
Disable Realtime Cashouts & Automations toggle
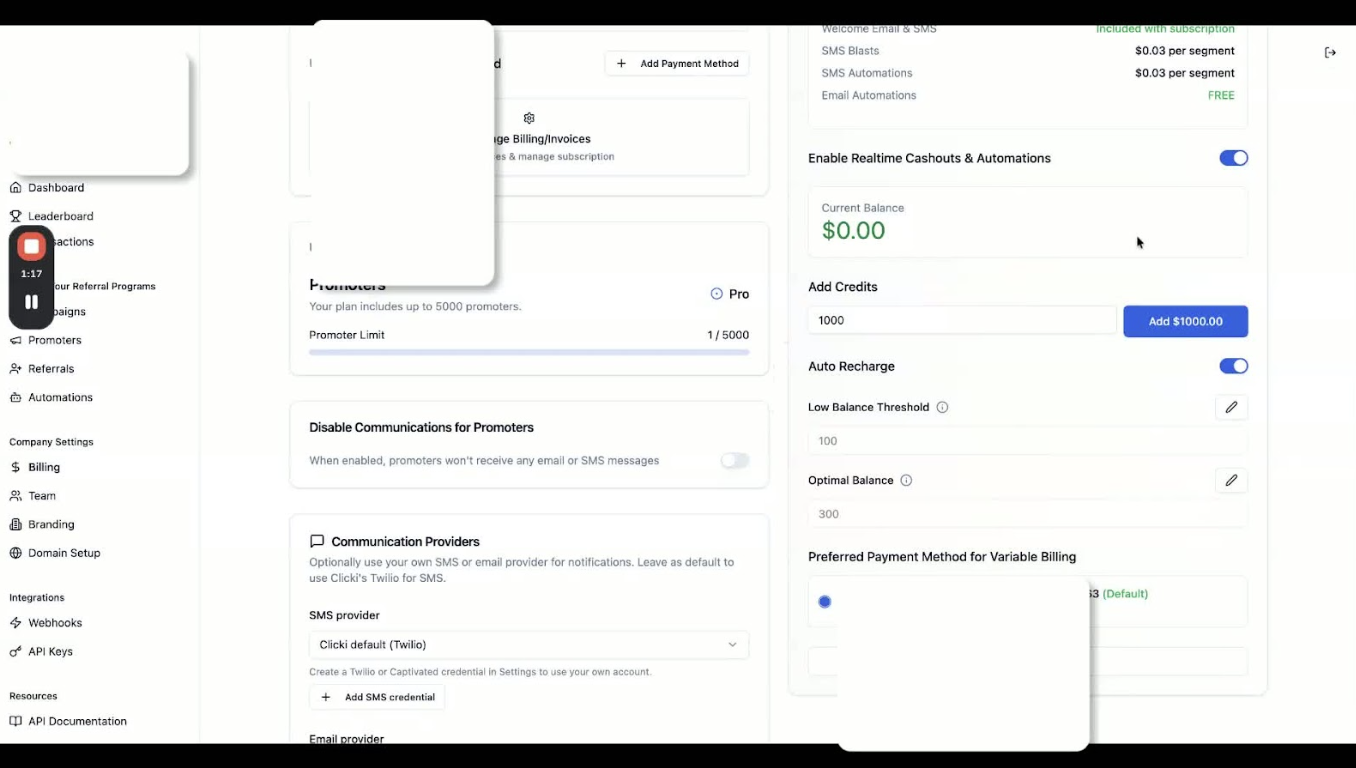[1233, 158]
